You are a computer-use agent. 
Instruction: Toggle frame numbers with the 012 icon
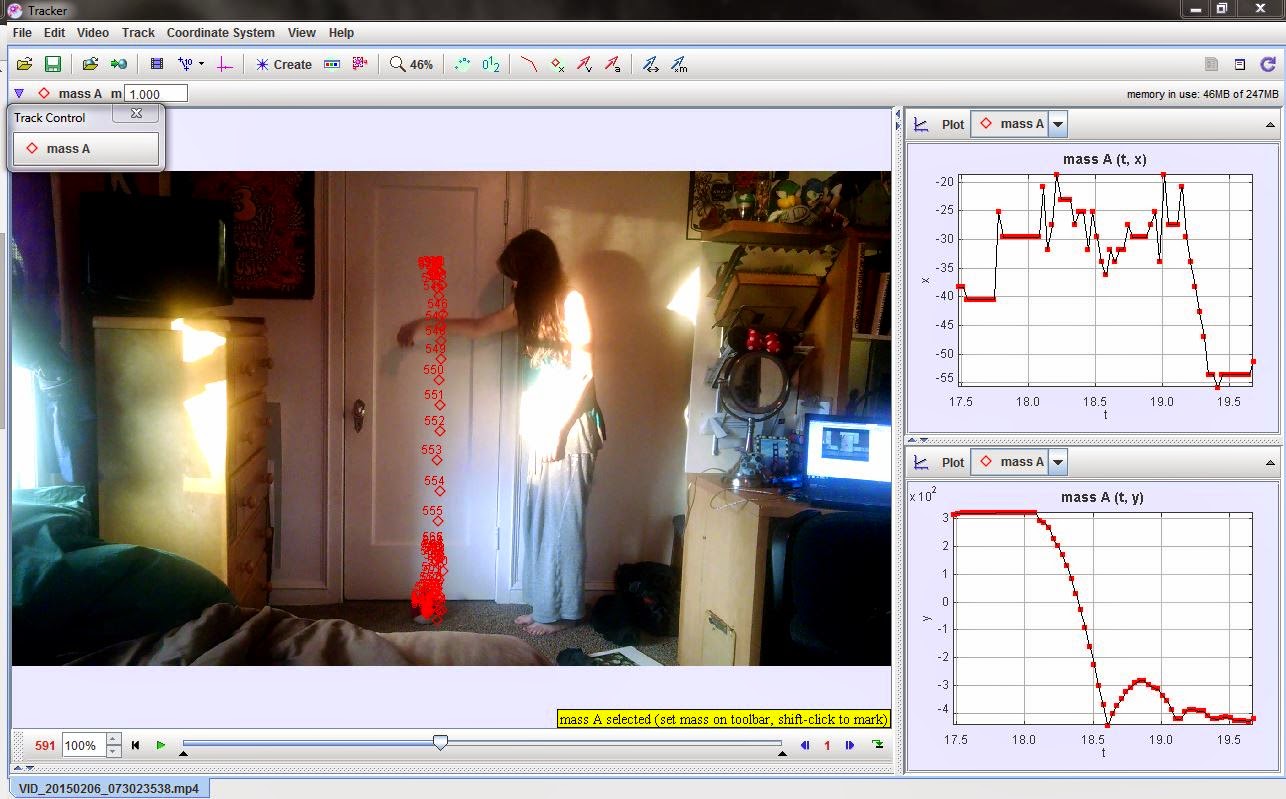489,64
